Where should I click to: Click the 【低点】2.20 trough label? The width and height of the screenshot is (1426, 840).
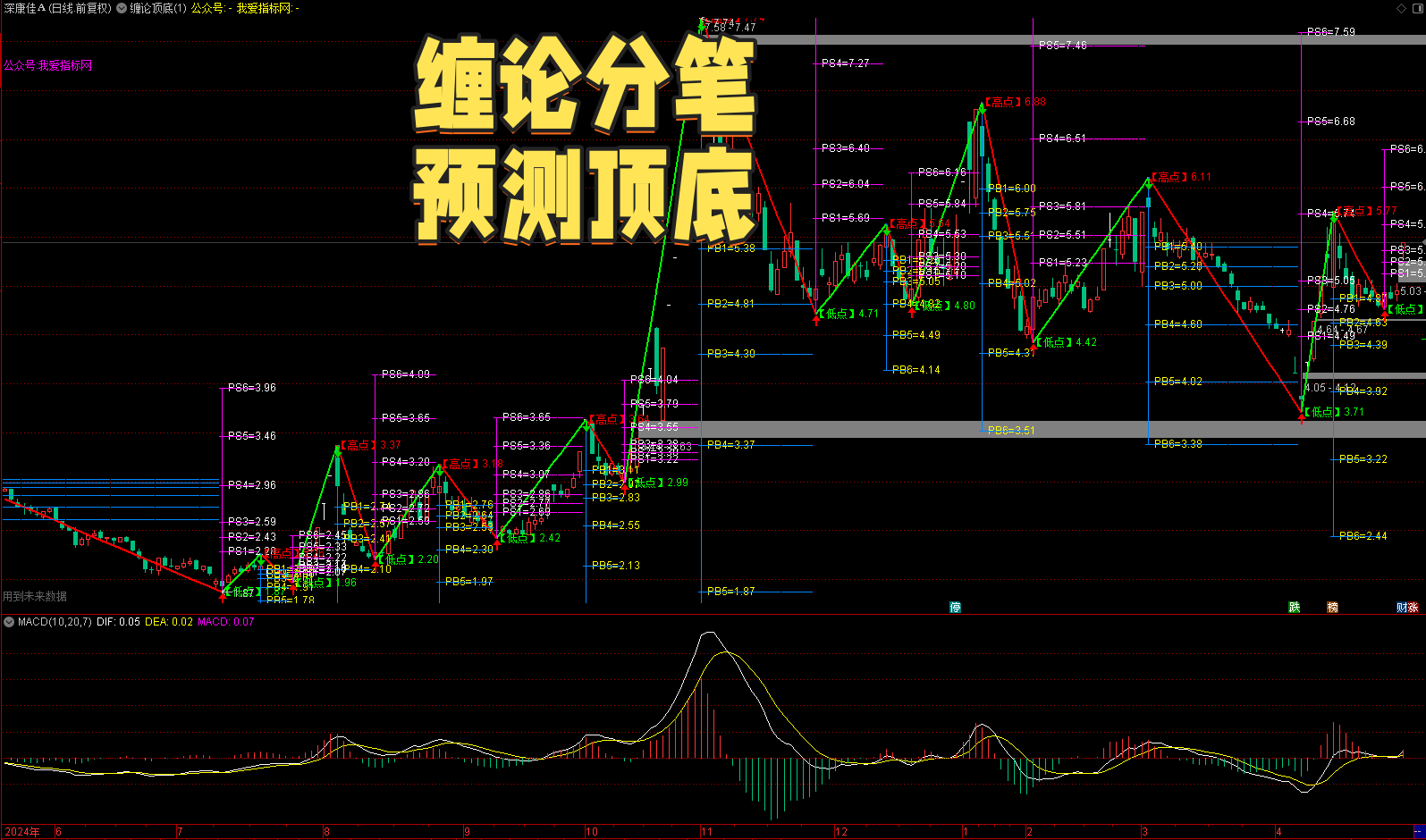click(409, 559)
